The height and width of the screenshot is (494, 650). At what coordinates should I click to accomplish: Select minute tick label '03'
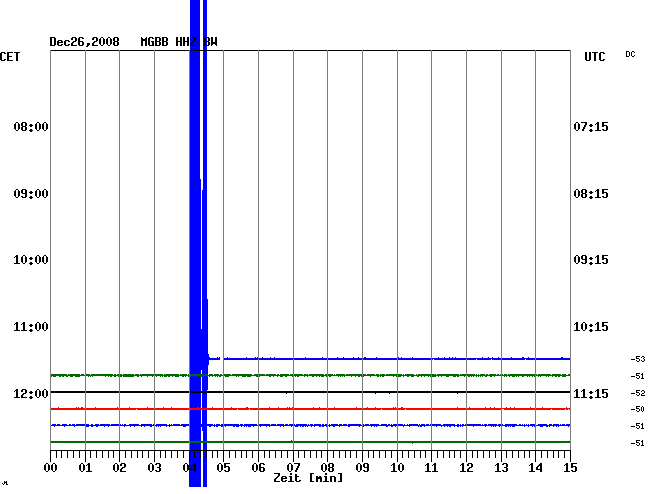click(154, 467)
